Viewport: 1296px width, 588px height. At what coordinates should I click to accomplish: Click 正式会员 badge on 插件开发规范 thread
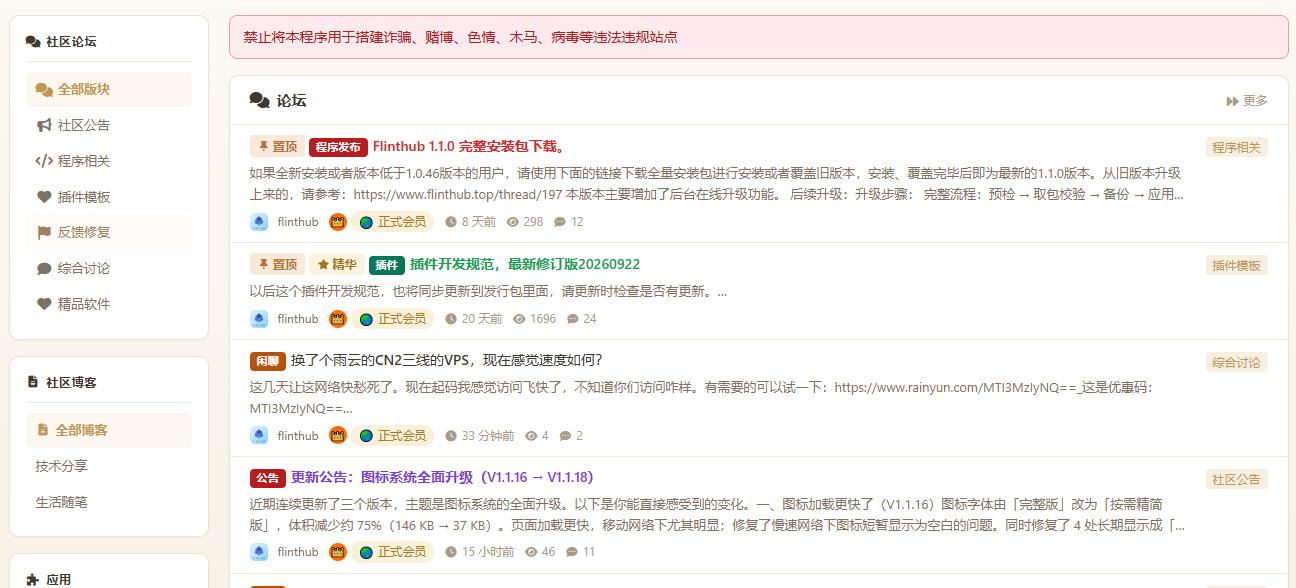point(393,319)
